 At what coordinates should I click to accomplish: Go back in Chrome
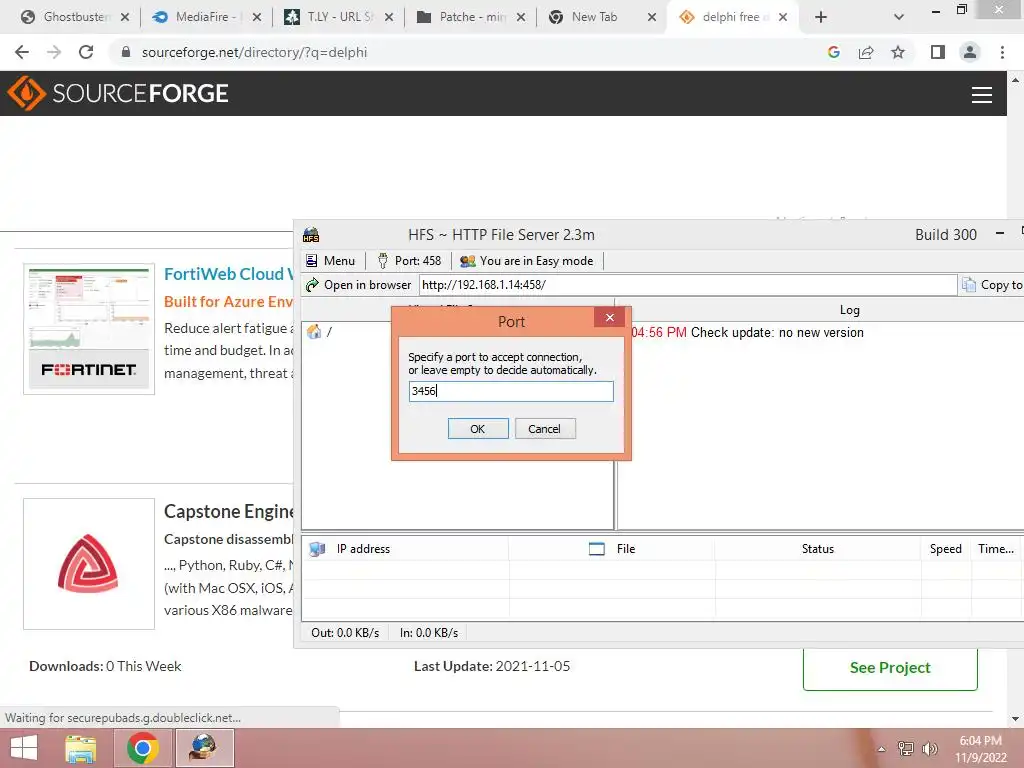22,52
